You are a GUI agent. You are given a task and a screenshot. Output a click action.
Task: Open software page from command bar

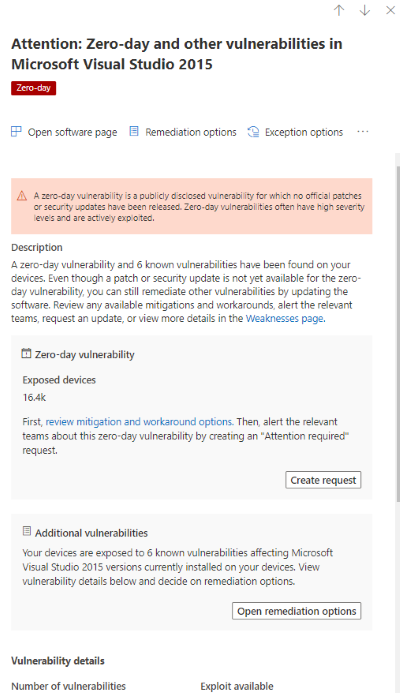click(x=72, y=132)
